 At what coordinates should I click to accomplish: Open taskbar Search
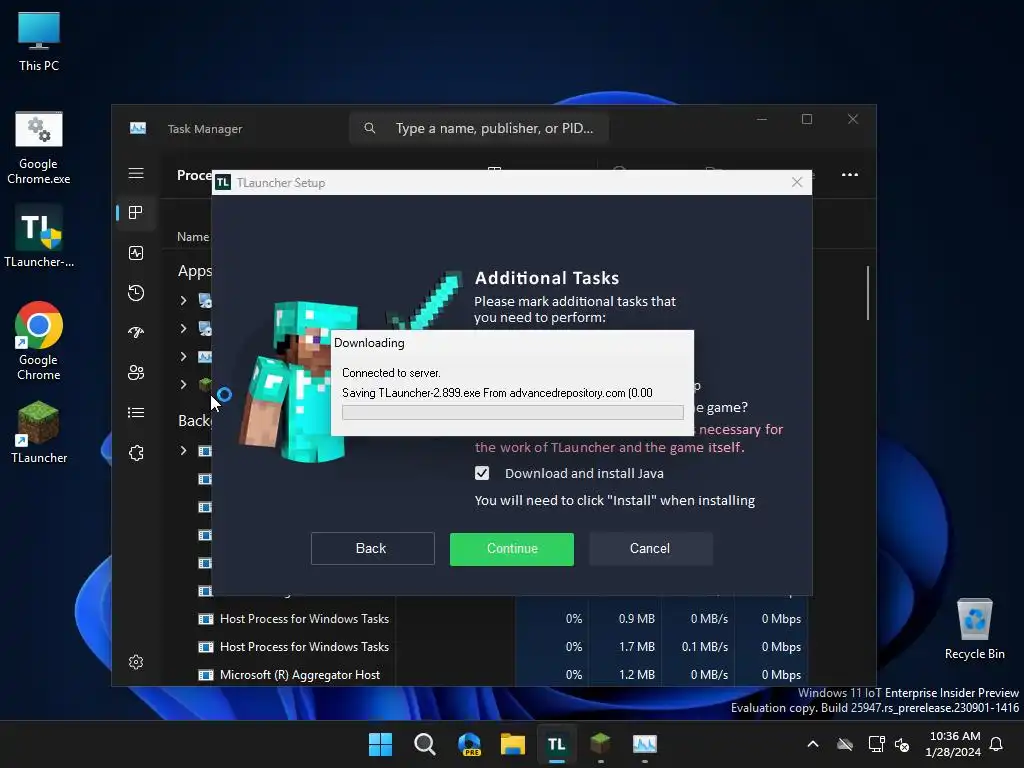pyautogui.click(x=424, y=744)
